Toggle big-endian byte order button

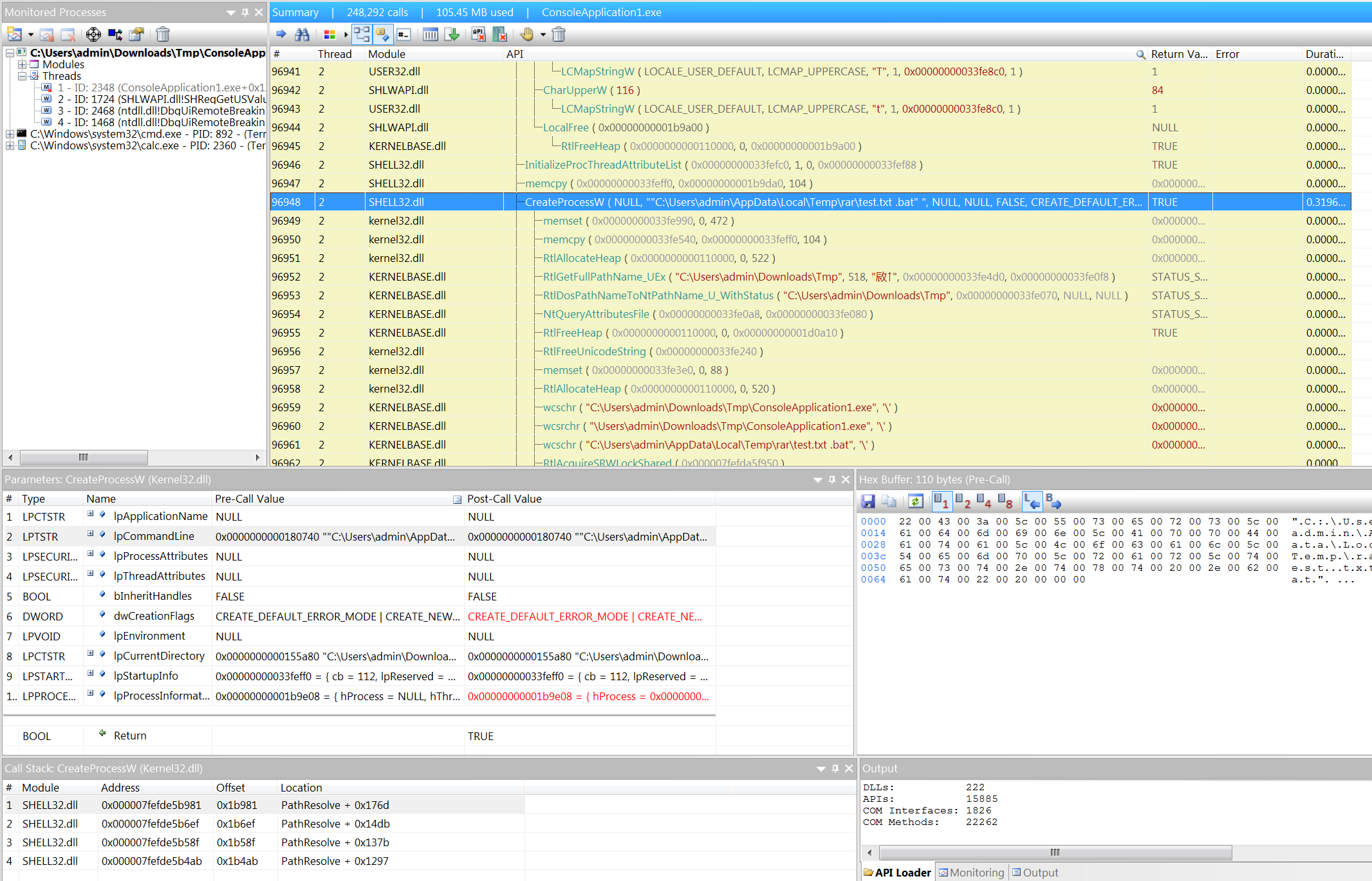pyautogui.click(x=1053, y=501)
